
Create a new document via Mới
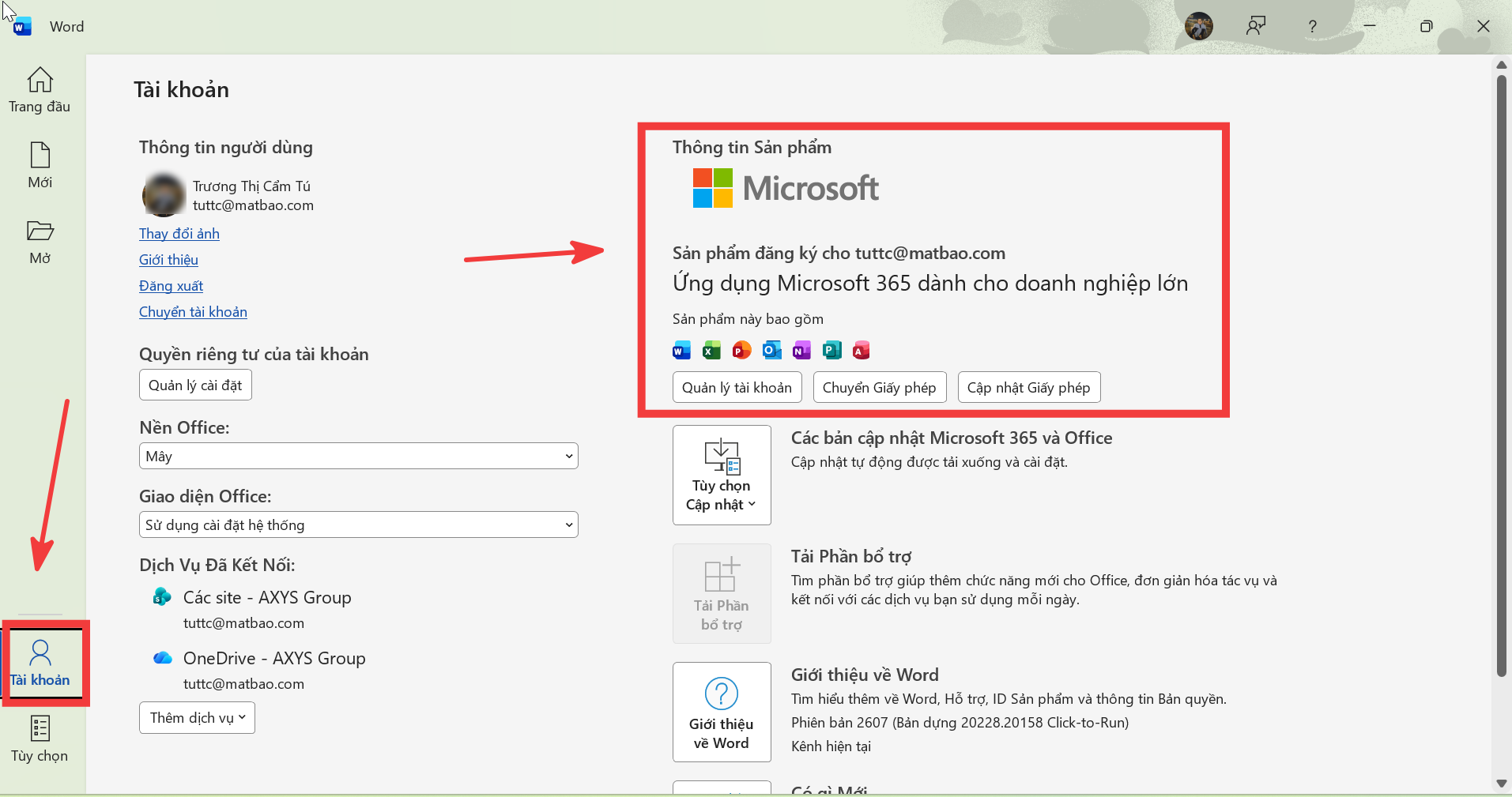click(x=40, y=166)
